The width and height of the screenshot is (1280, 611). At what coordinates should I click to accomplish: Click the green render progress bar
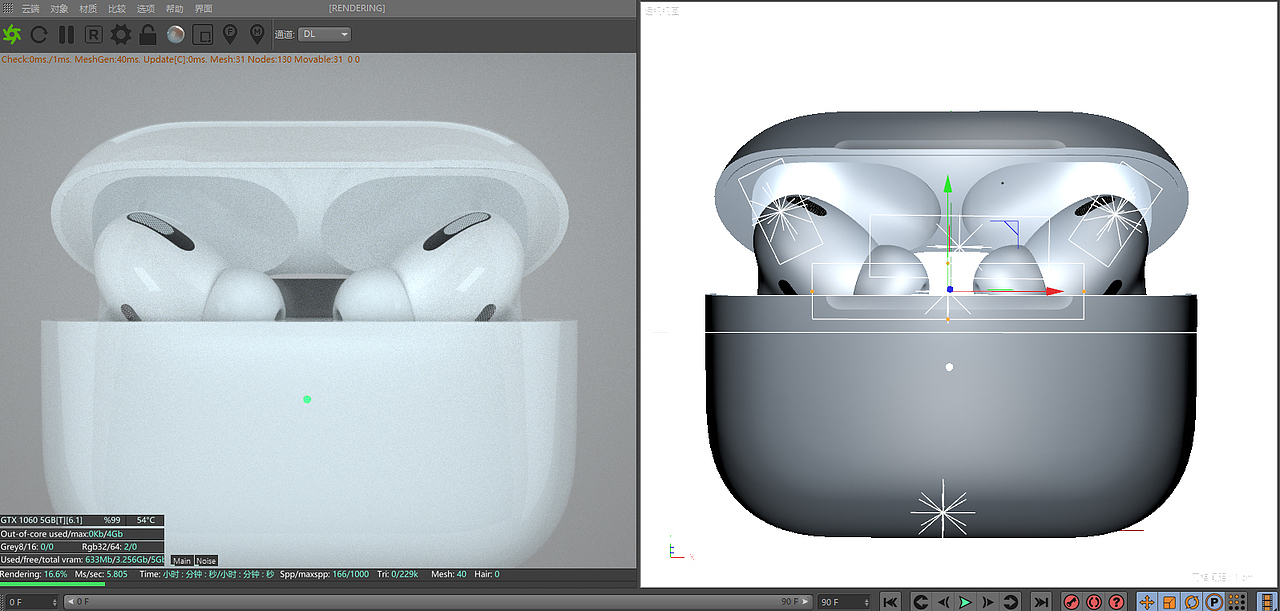[52, 584]
